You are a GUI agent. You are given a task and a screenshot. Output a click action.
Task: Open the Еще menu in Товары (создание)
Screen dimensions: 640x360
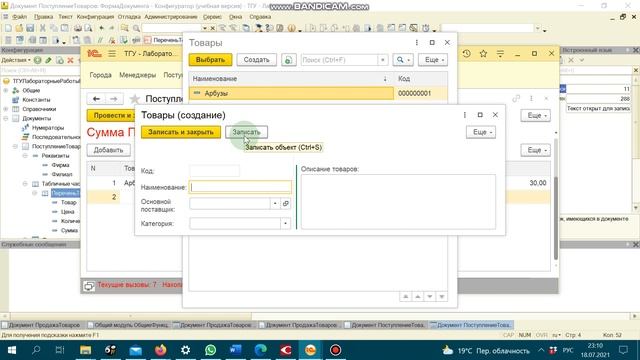click(481, 132)
